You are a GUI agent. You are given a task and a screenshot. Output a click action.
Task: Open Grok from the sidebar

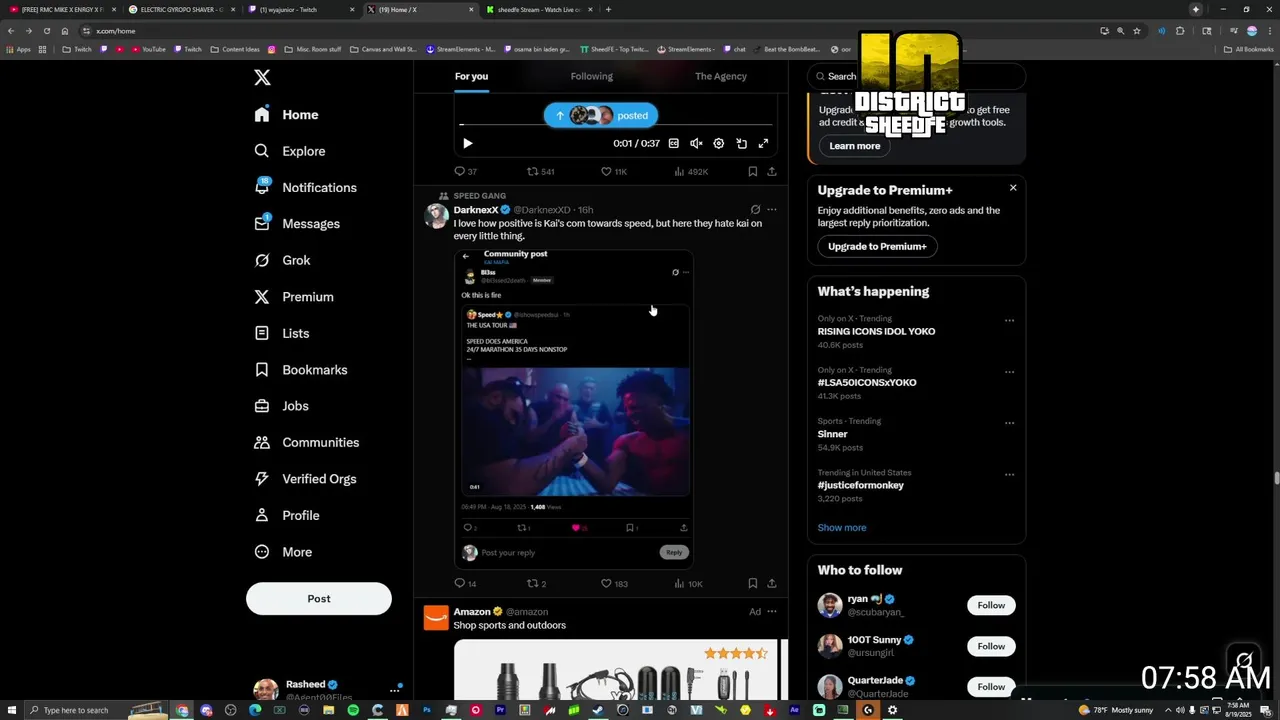[x=283, y=260]
